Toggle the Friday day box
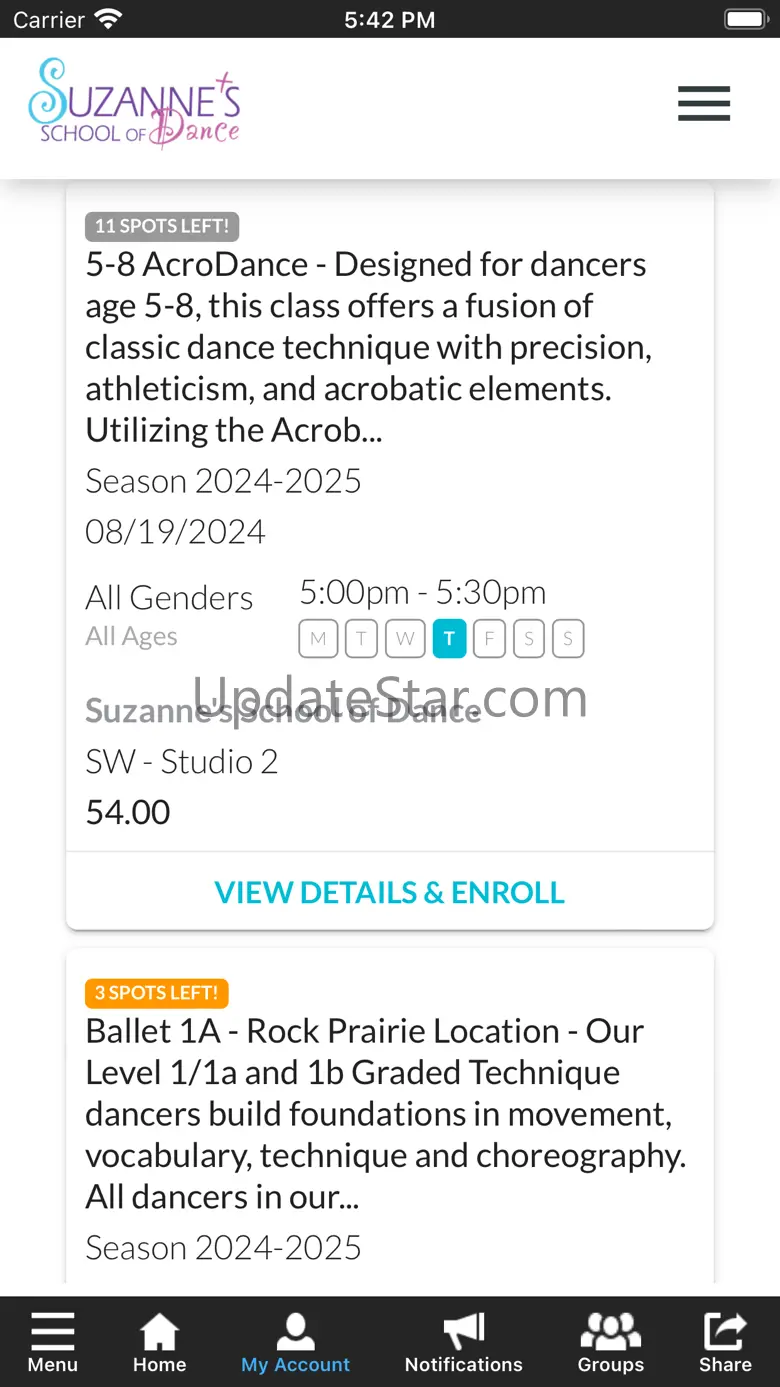Screen dimensions: 780x1387 pos(489,639)
